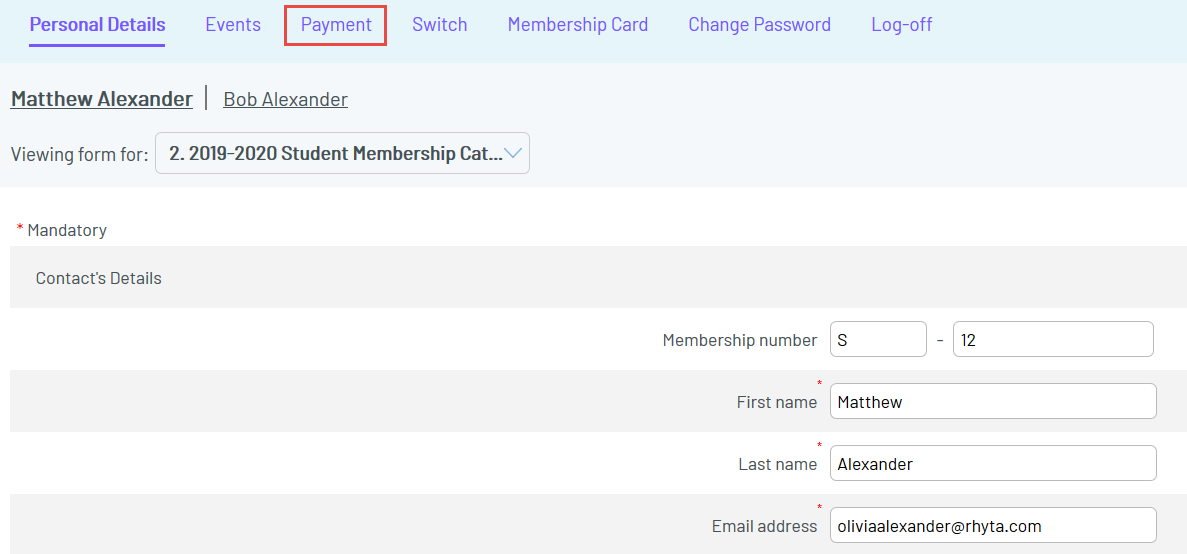Open the Change Password page
Screen dimensions: 1187x554
[x=759, y=25]
